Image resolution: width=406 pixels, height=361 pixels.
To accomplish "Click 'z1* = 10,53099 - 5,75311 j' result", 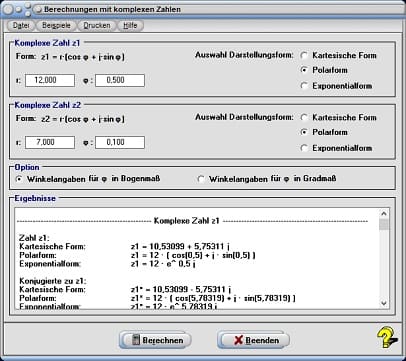I will pyautogui.click(x=181, y=289).
